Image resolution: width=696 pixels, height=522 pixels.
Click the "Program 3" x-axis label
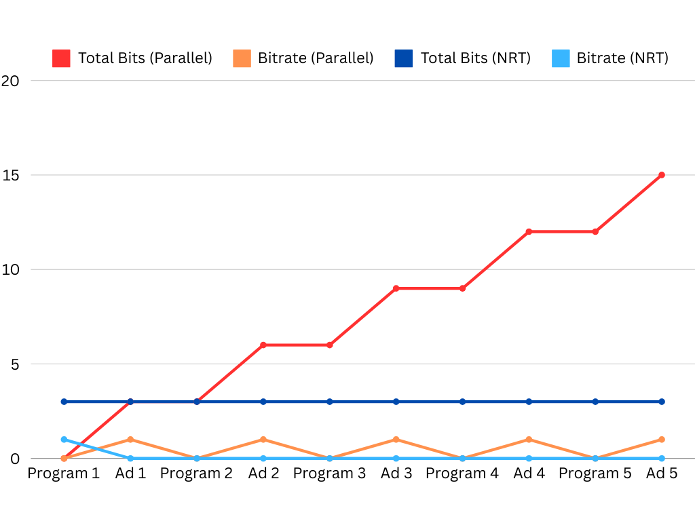coord(329,473)
